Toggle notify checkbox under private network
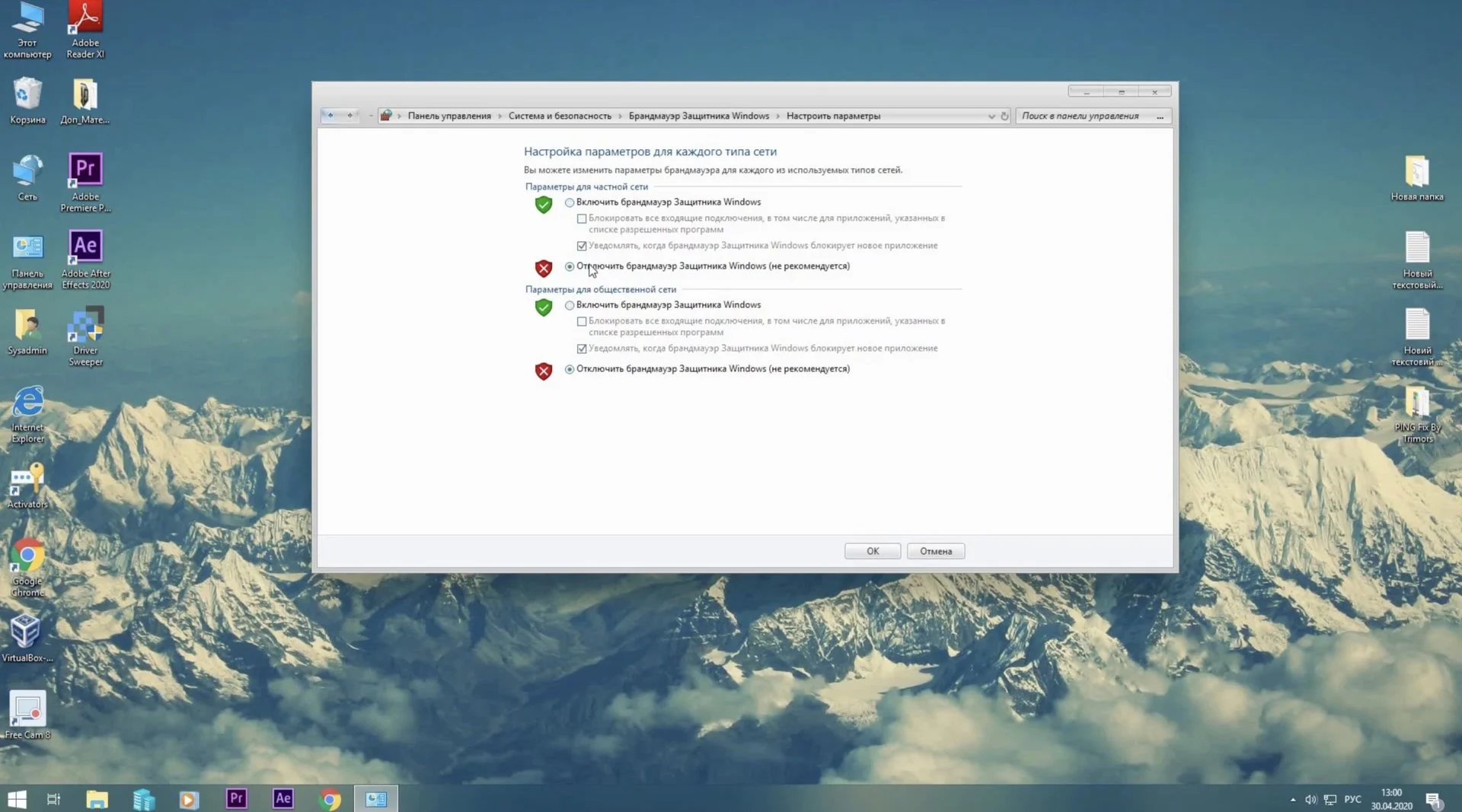1462x812 pixels. pos(582,246)
